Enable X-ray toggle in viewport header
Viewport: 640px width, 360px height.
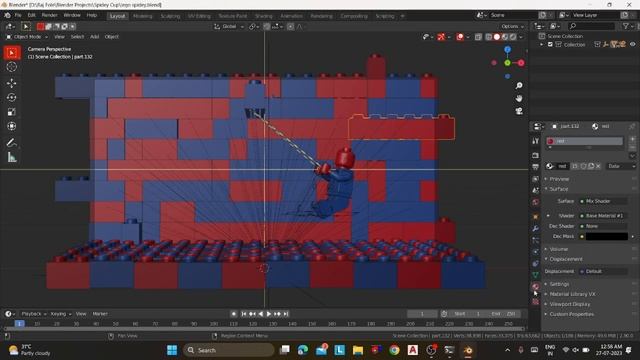(478, 37)
